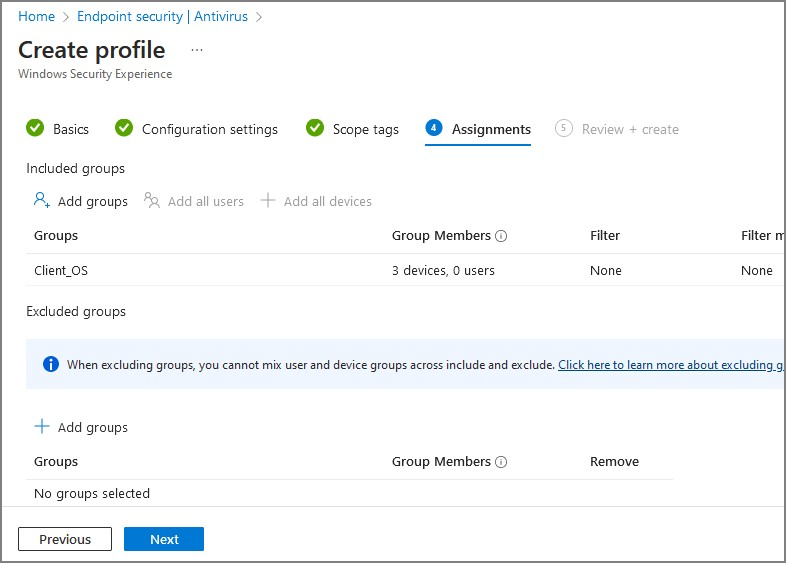Click the person-plus icon for included groups
This screenshot has width=786, height=563.
pos(42,200)
